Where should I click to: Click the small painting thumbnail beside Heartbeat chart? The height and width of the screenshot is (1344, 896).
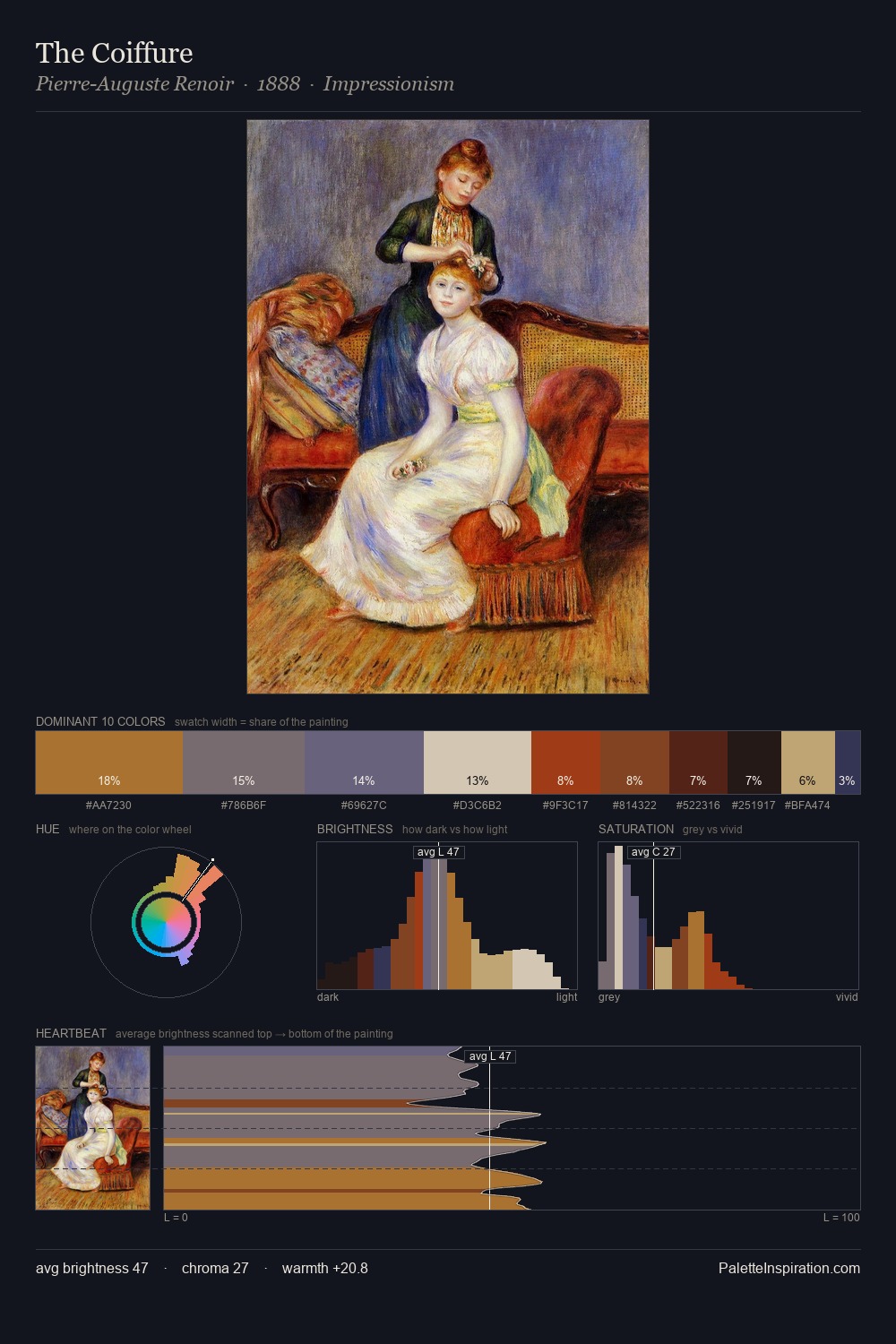coord(93,1128)
